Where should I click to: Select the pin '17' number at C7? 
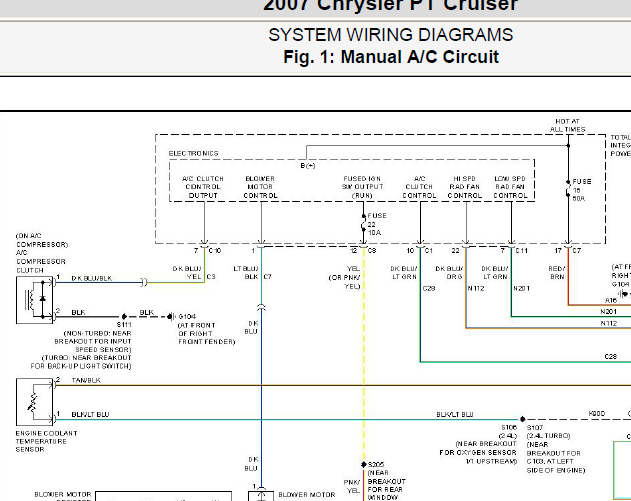click(x=558, y=251)
